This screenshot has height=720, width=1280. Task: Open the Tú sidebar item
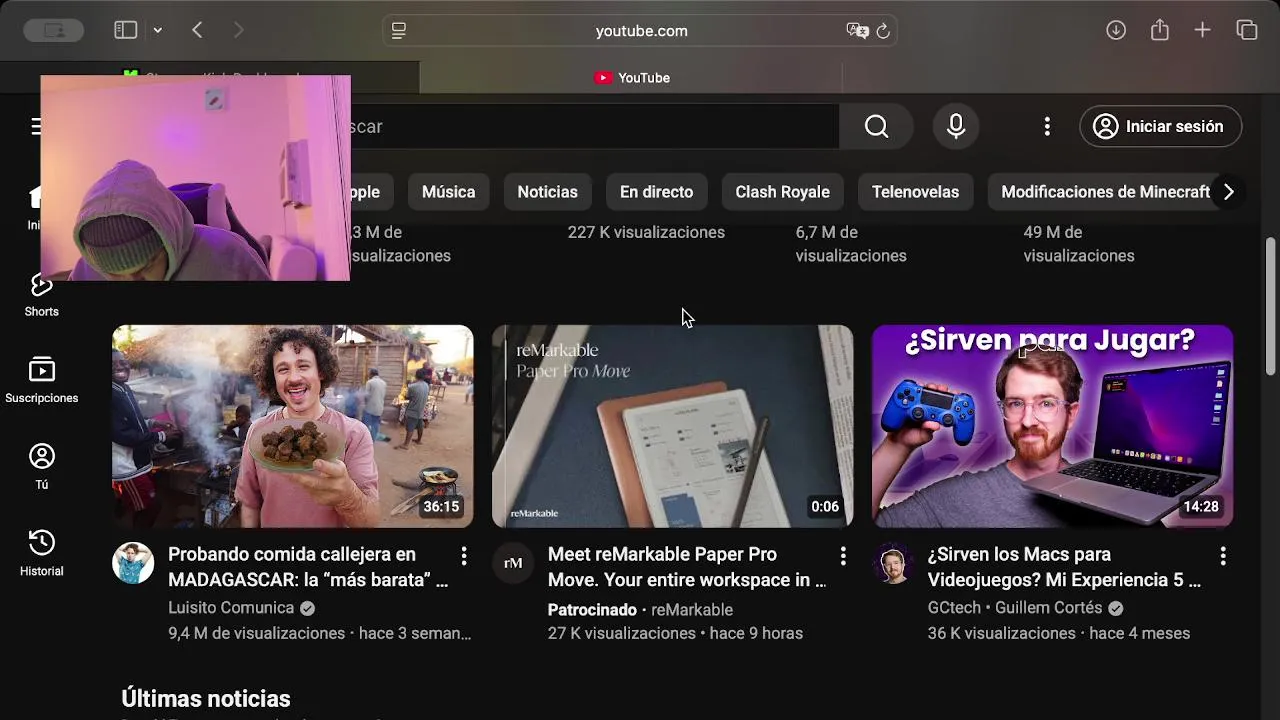[x=41, y=467]
